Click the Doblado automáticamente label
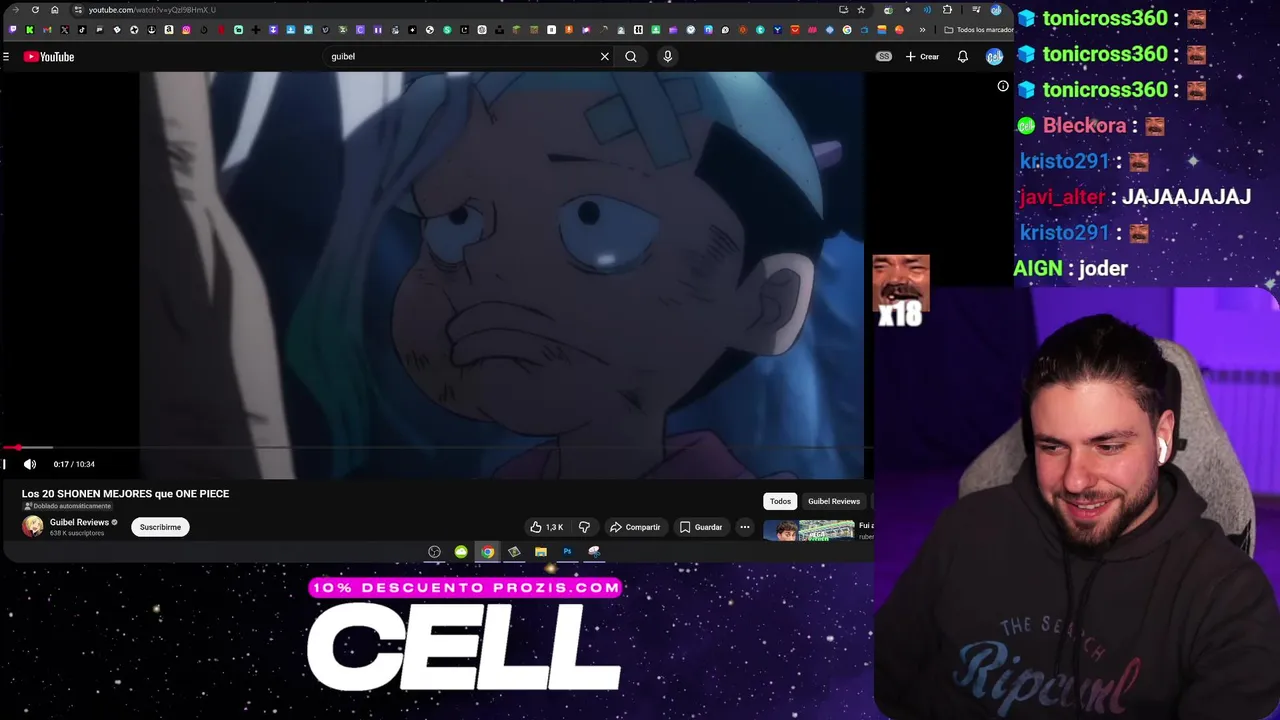Screen dimensions: 1280x720 (68, 506)
